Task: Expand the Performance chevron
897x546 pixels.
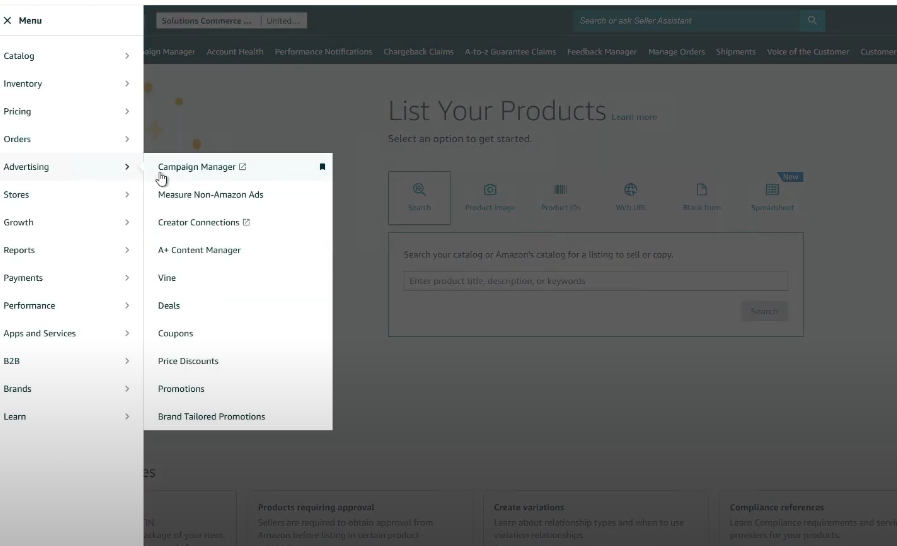Action: tap(127, 306)
